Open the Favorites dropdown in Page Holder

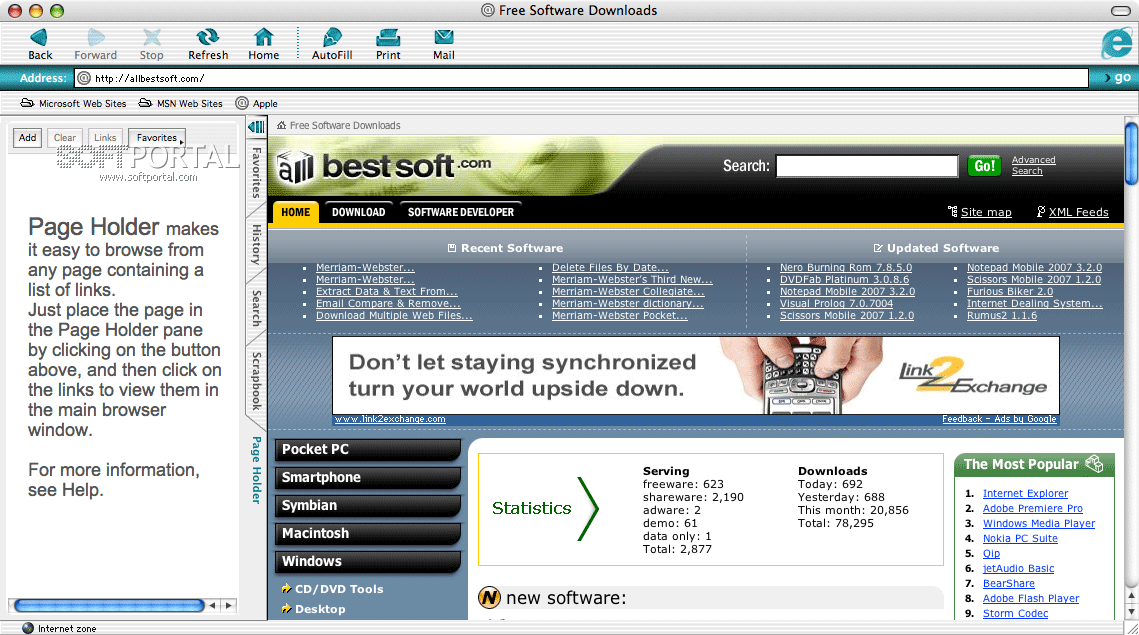(x=157, y=137)
